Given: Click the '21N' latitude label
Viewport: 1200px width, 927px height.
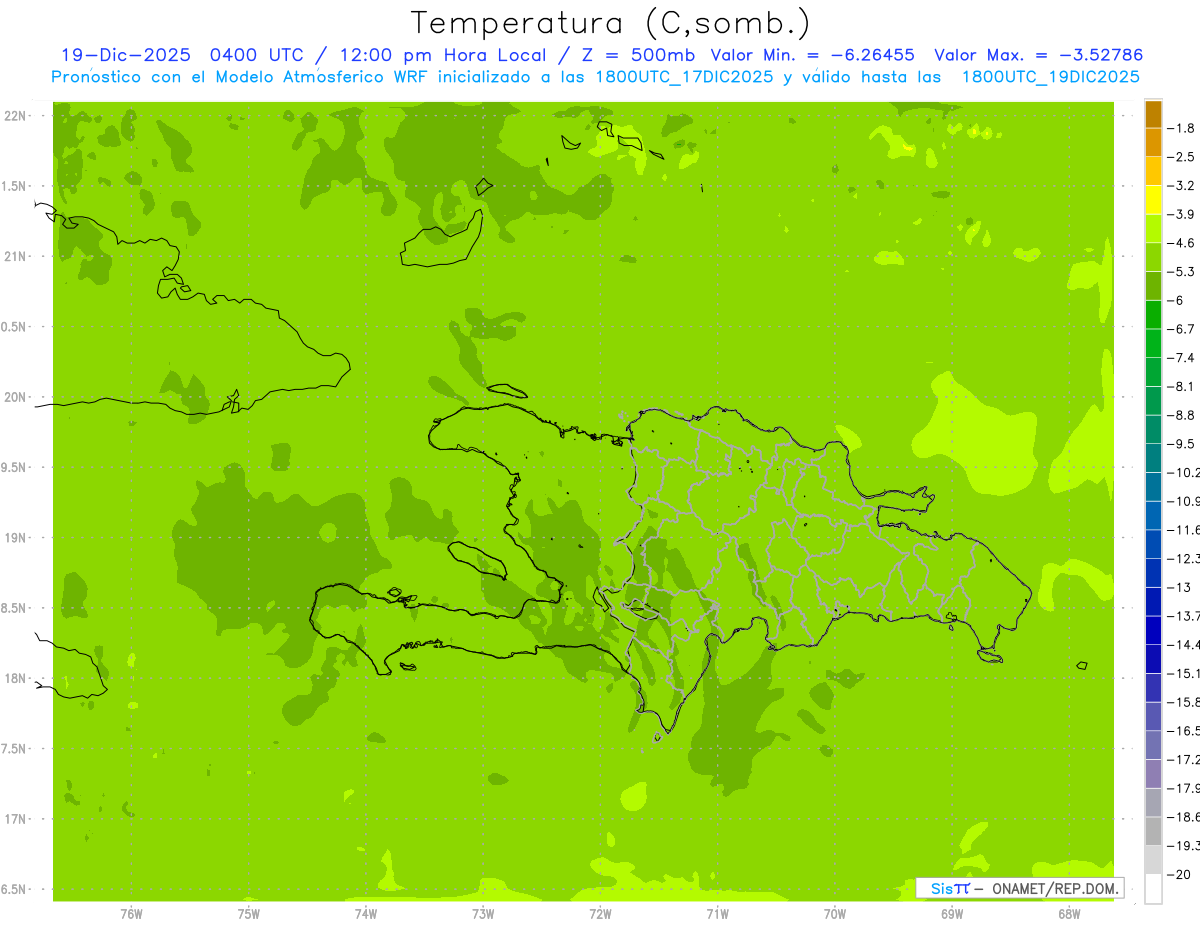Looking at the screenshot, I should coord(16,256).
